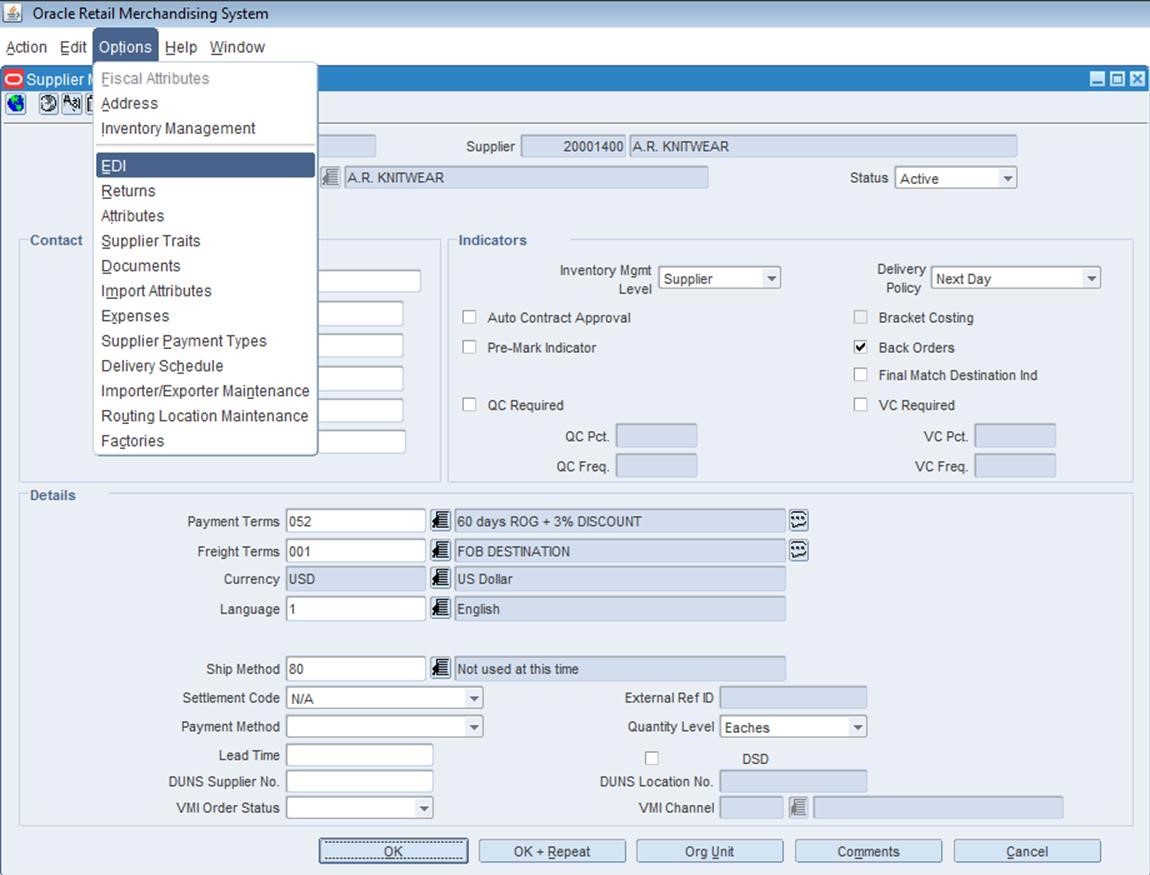This screenshot has width=1150, height=875.
Task: Enable Auto Contract Approval
Action: pyautogui.click(x=469, y=317)
